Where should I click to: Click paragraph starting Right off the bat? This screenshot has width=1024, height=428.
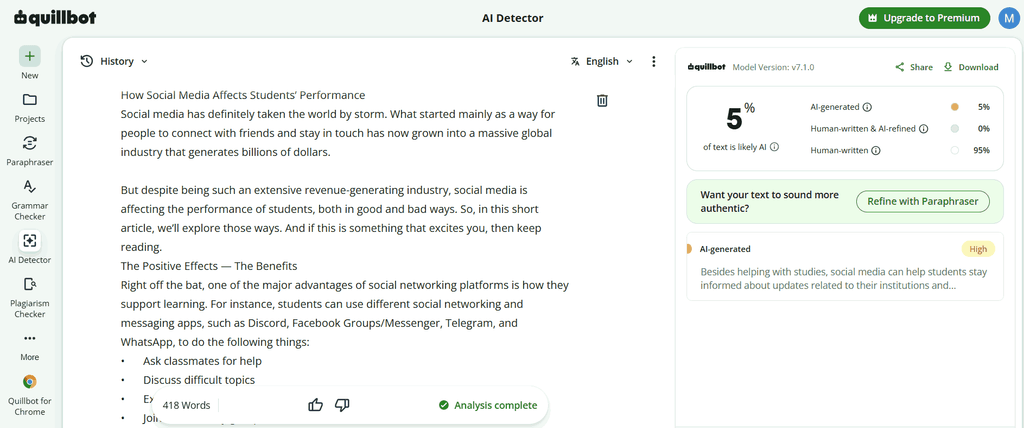tap(345, 314)
